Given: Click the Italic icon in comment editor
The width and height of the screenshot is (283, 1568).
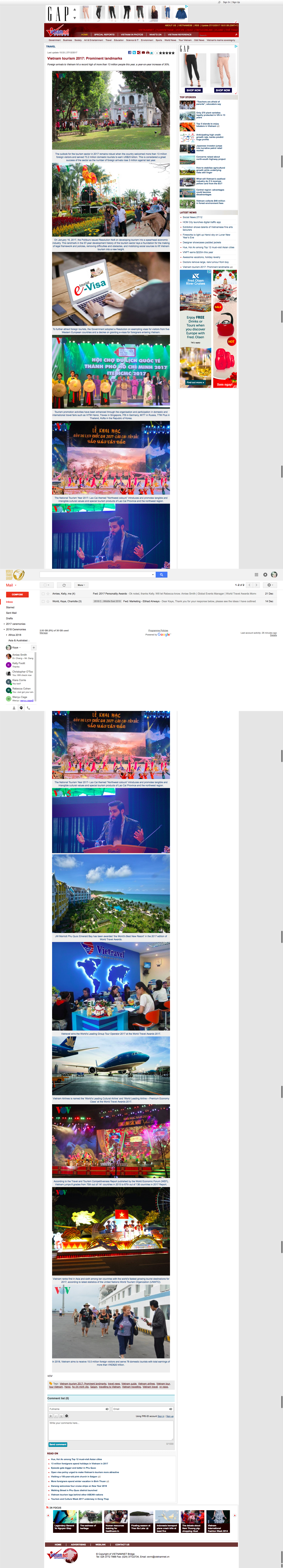Looking at the screenshot, I should coord(56,1416).
